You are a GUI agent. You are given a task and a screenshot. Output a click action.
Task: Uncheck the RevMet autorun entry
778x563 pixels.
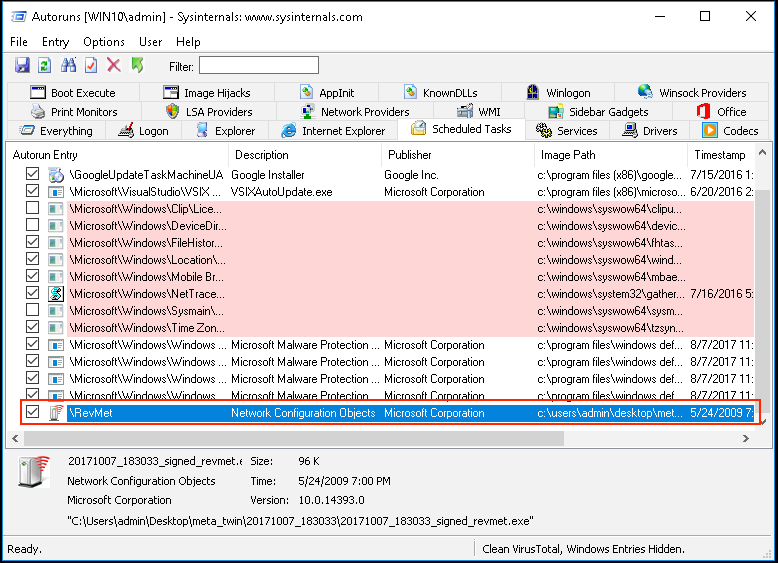pyautogui.click(x=33, y=413)
